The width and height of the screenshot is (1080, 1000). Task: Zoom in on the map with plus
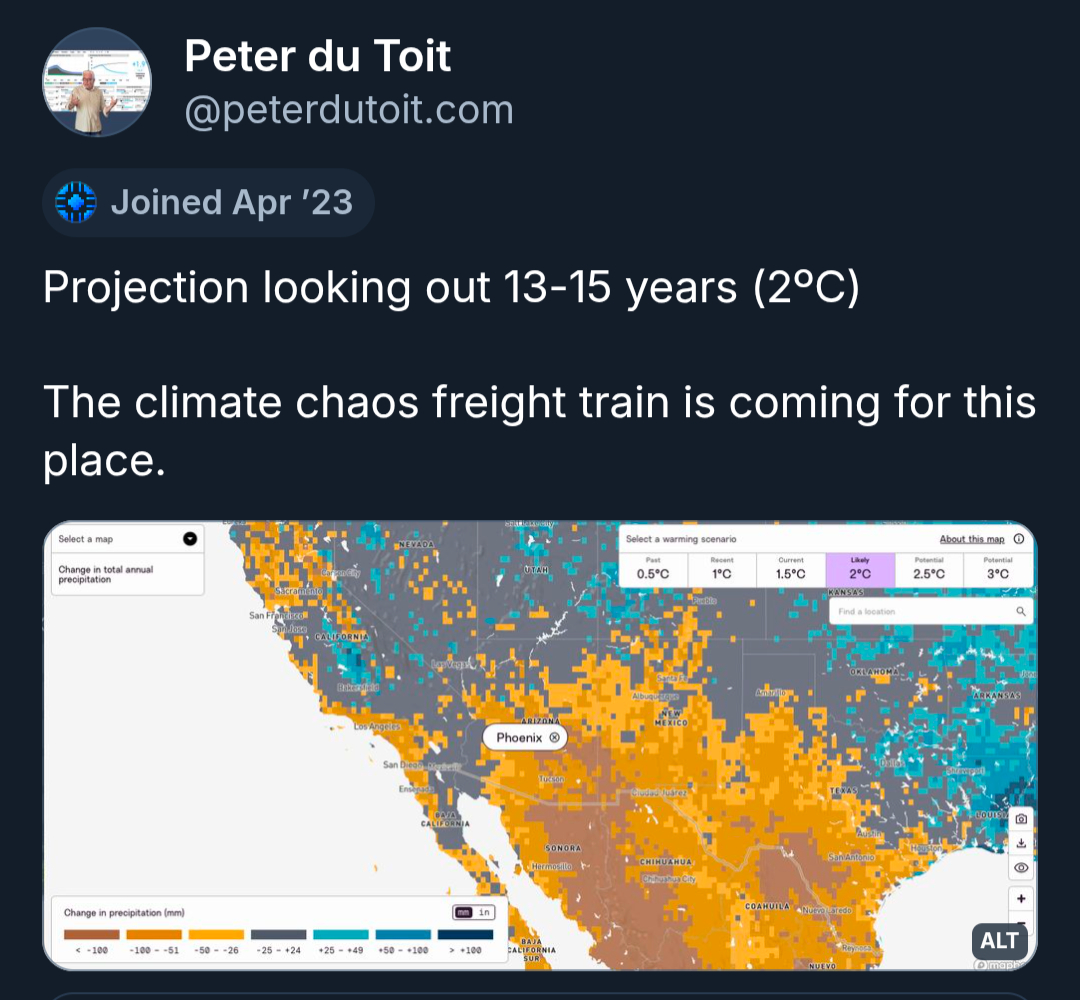pos(1020,897)
